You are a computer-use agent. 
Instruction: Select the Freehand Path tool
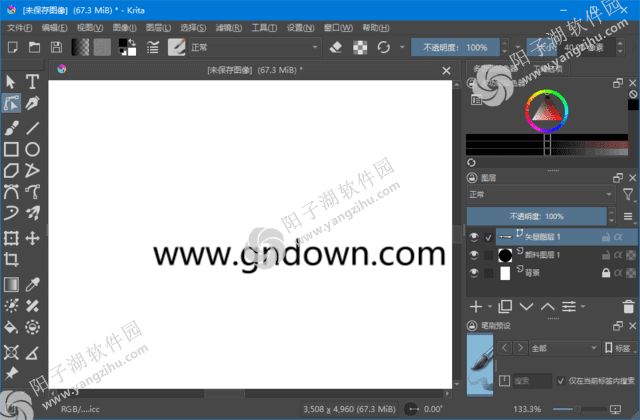tap(32, 192)
